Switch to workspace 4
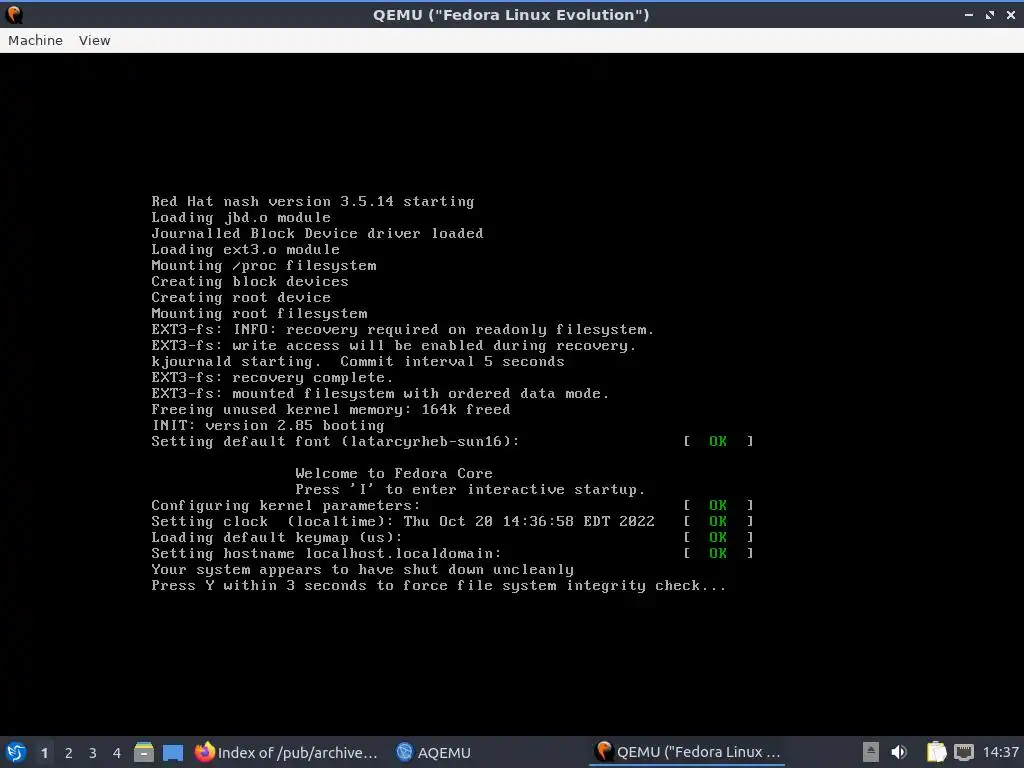This screenshot has width=1024, height=768. 117,753
